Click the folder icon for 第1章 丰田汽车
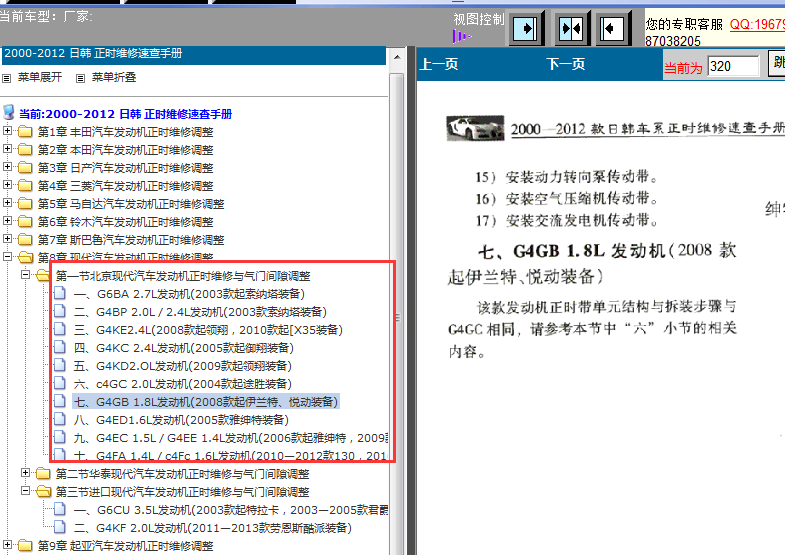Image resolution: width=785 pixels, height=555 pixels. point(25,132)
